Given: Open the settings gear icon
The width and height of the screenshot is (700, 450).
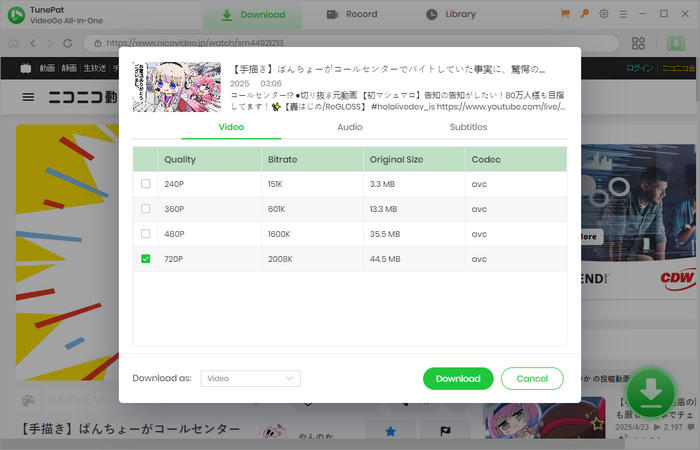Looking at the screenshot, I should point(604,14).
